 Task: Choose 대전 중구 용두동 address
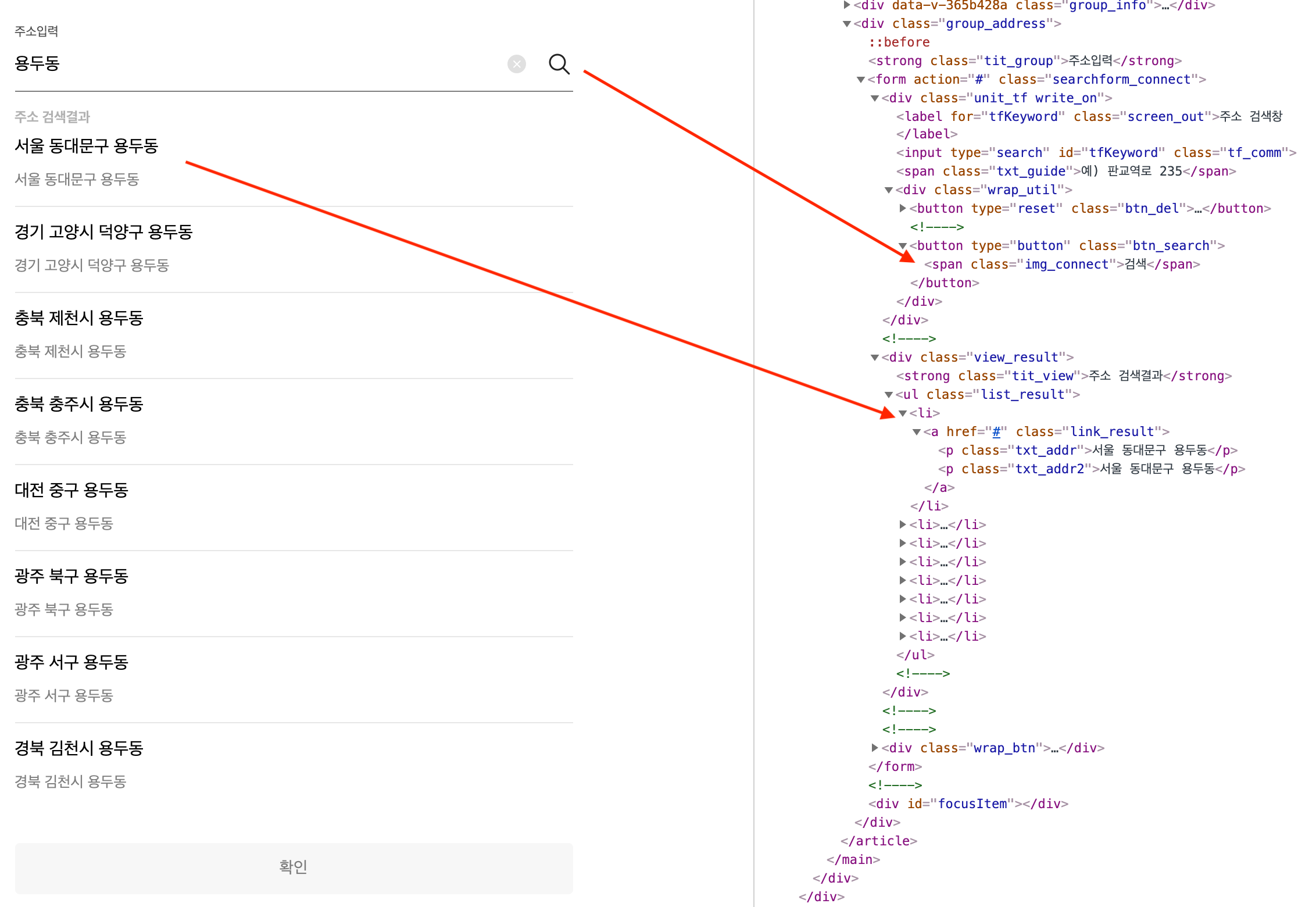coord(71,491)
